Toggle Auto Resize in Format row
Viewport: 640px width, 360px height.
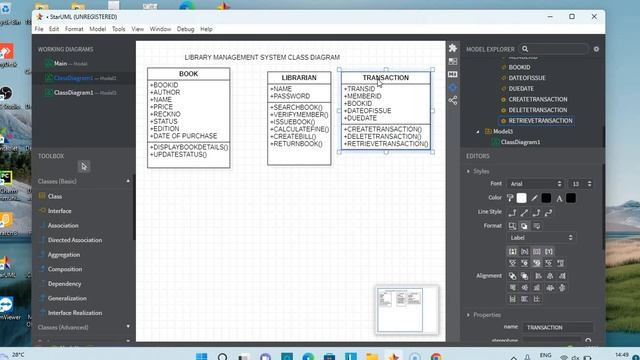click(x=512, y=226)
